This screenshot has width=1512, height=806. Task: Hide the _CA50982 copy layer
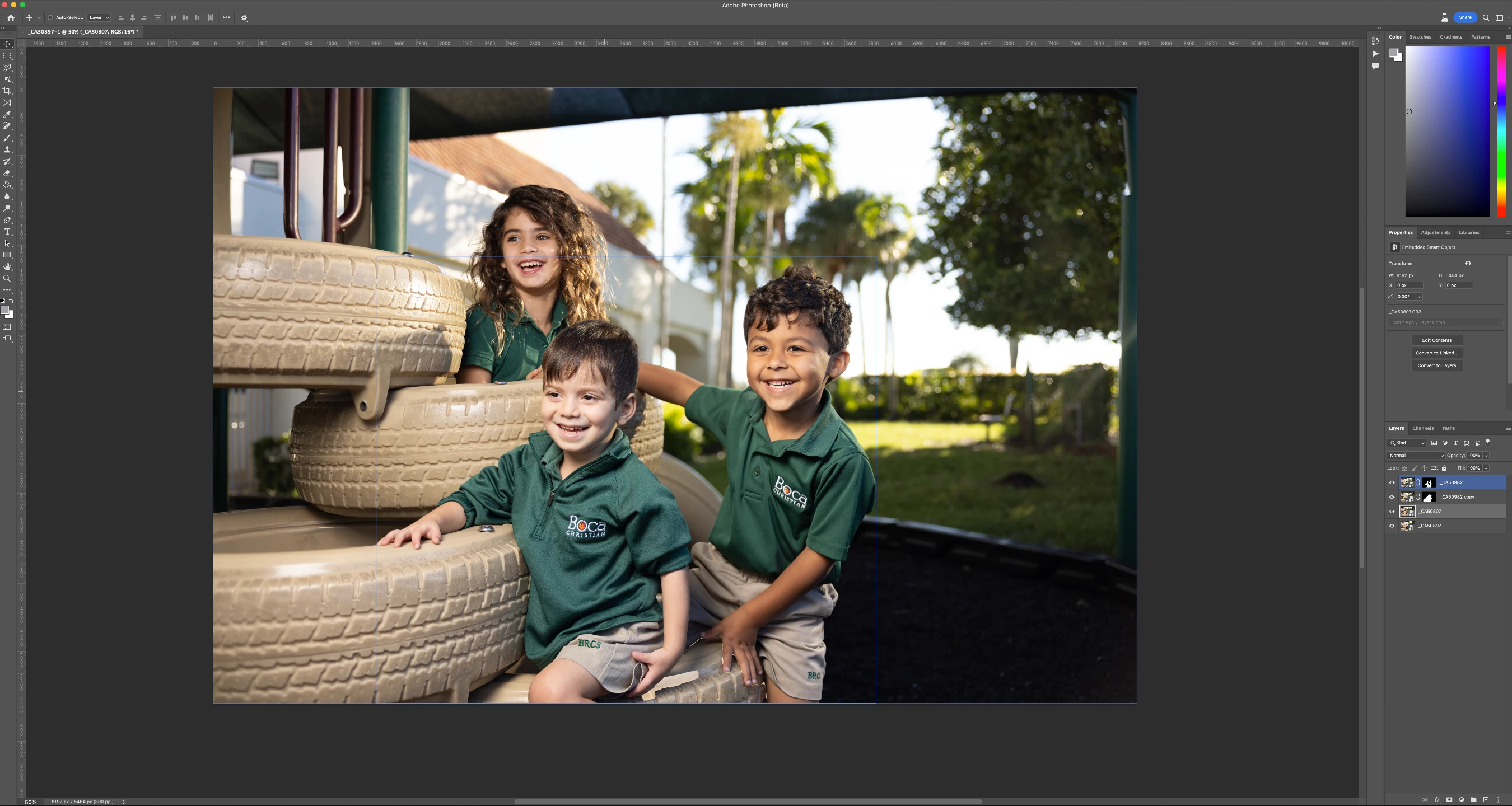click(x=1392, y=497)
